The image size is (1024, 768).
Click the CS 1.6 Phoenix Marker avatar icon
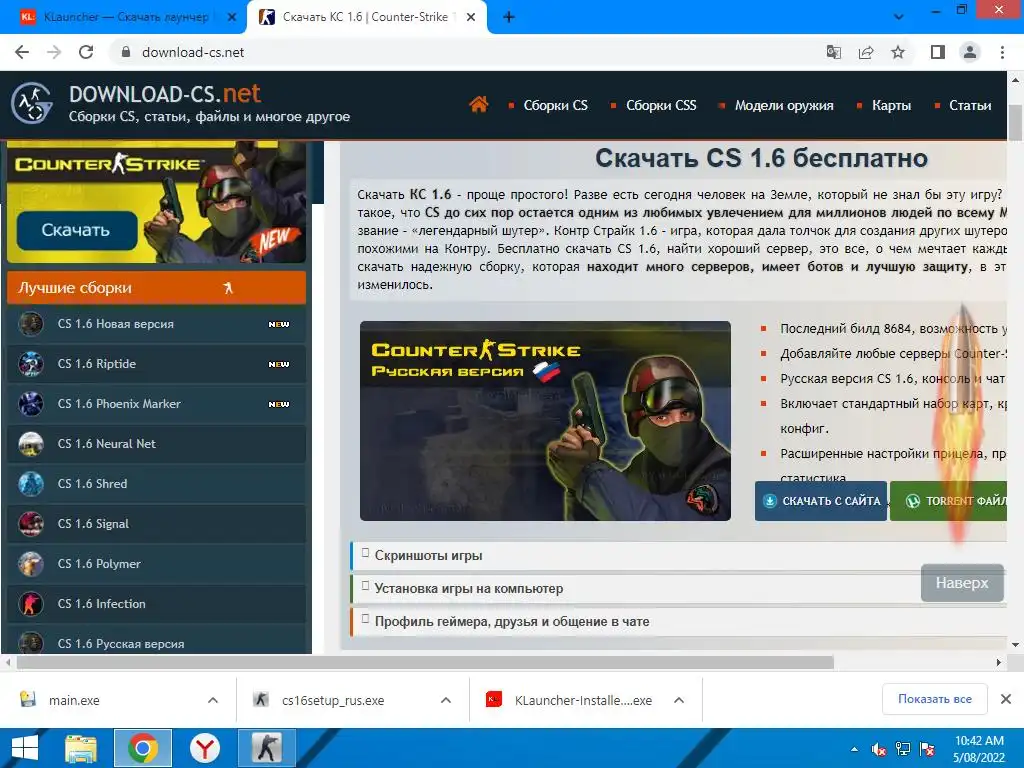31,404
